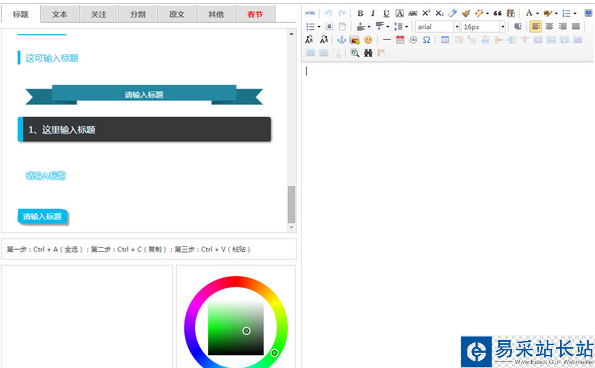Click the template list scroll-up arrow
This screenshot has height=368, width=595.
291,34
